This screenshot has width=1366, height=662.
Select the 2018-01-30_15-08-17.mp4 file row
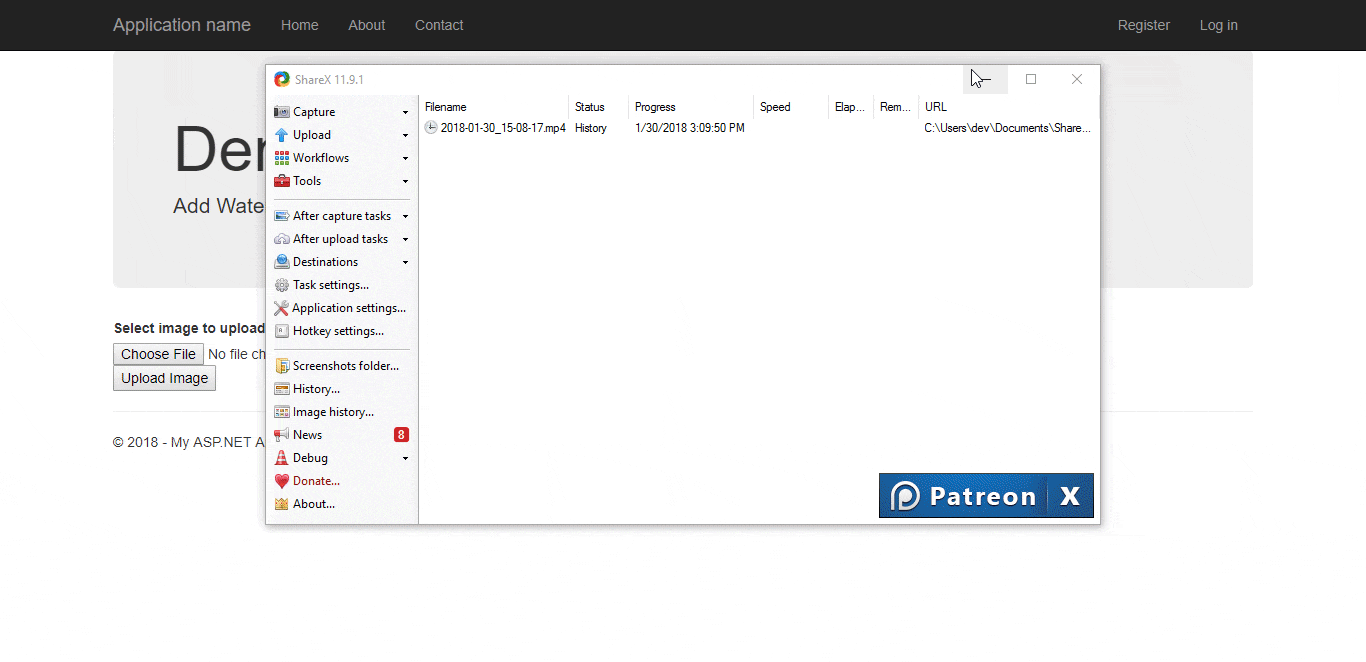click(502, 128)
